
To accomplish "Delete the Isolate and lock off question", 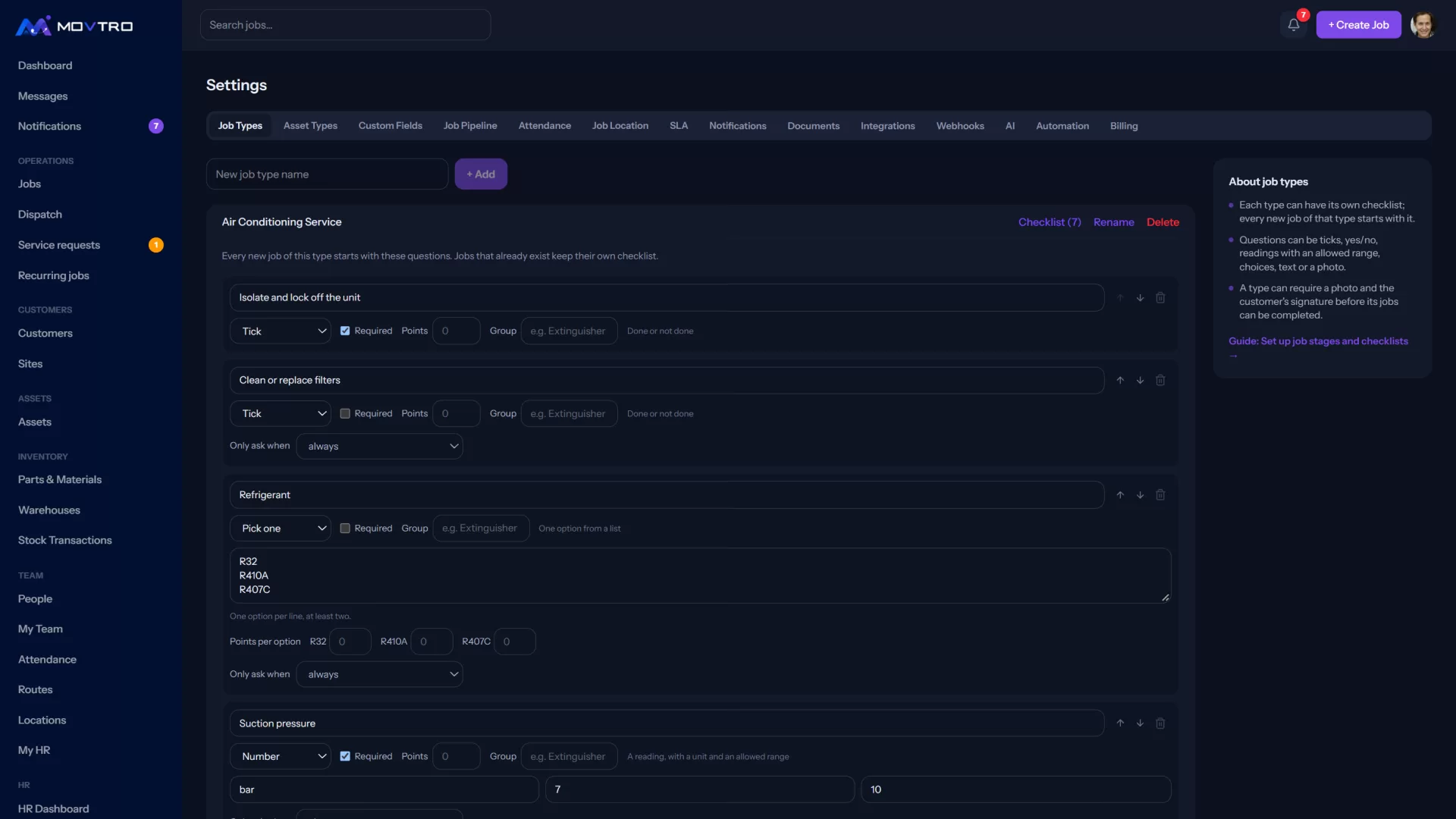I will click(x=1160, y=298).
